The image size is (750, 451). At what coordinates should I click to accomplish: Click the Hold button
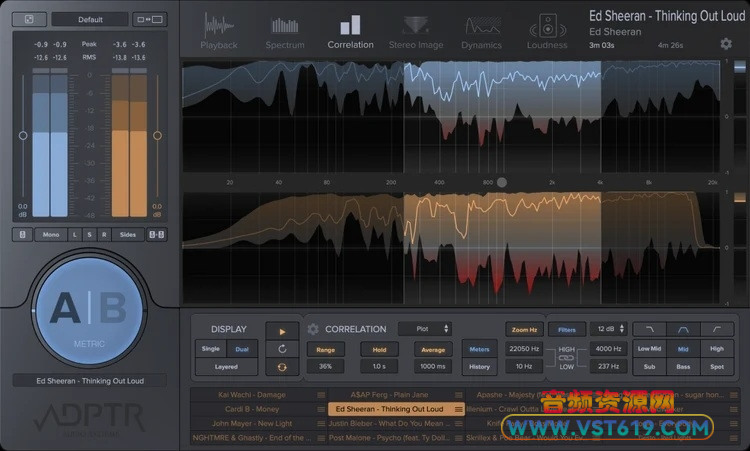(x=379, y=350)
